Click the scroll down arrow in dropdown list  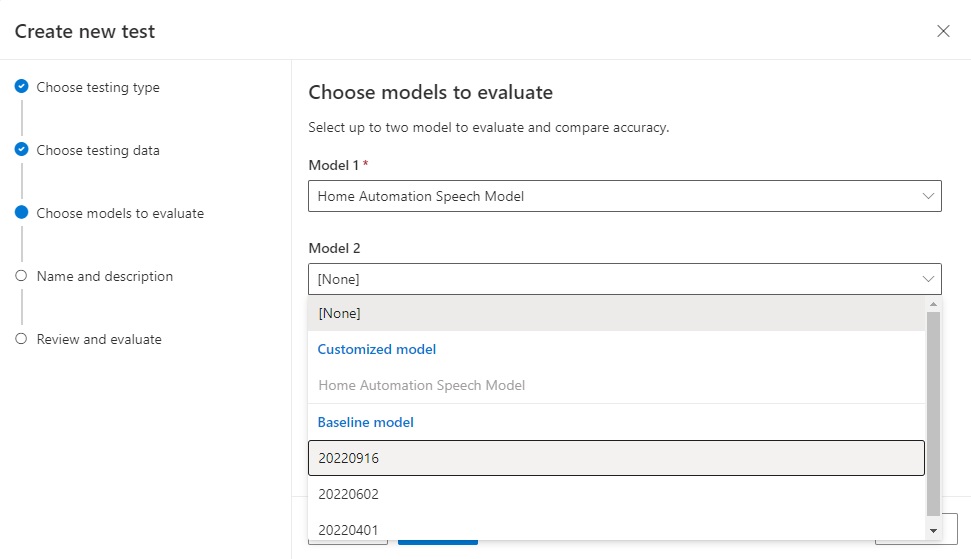[934, 531]
